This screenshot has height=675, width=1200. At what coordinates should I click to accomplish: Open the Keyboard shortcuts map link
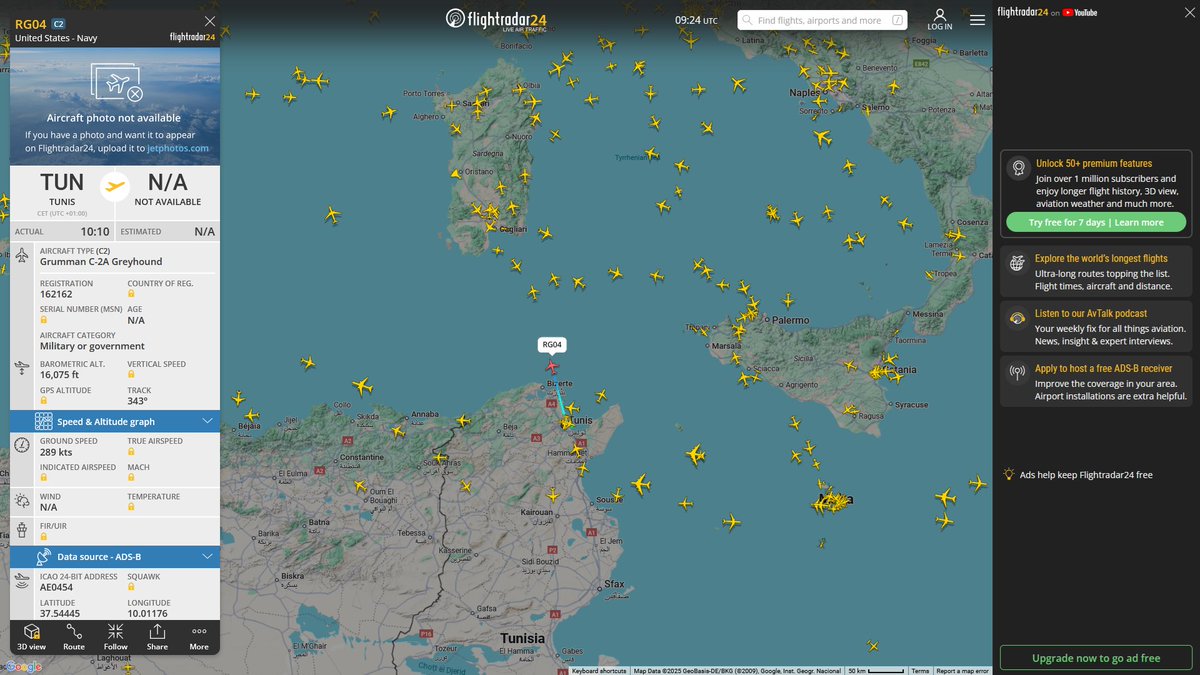tap(599, 671)
